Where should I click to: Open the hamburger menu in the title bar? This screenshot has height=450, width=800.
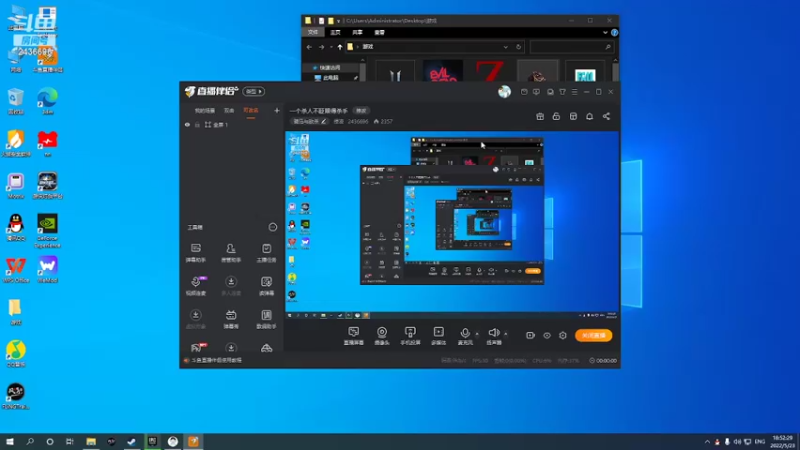(x=574, y=92)
